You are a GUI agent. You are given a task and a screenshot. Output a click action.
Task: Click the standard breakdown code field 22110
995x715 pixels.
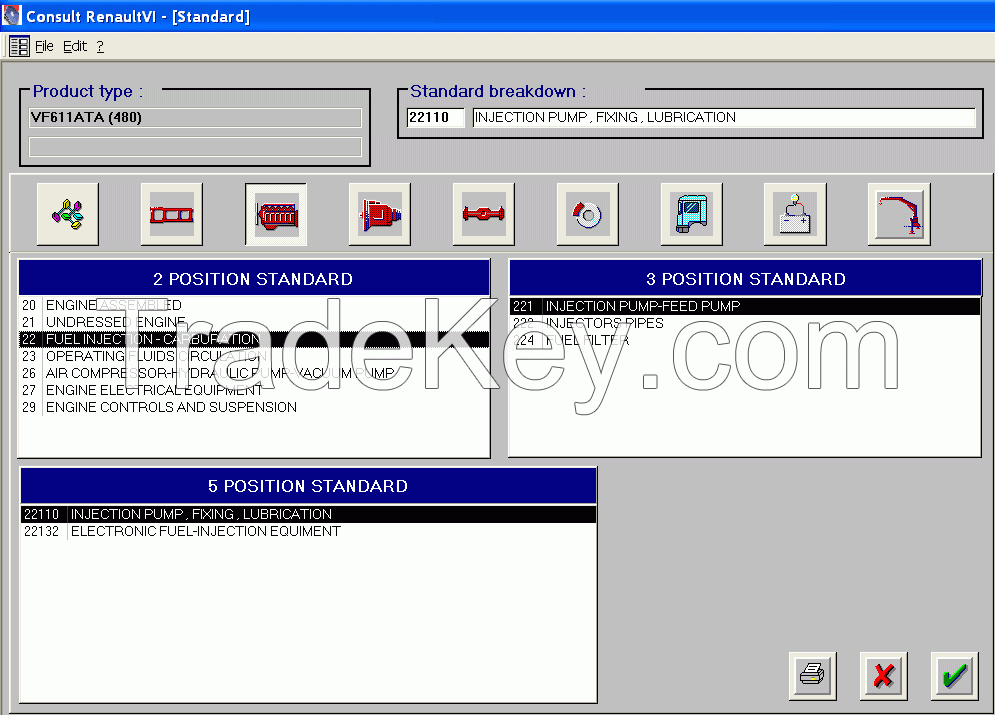435,117
